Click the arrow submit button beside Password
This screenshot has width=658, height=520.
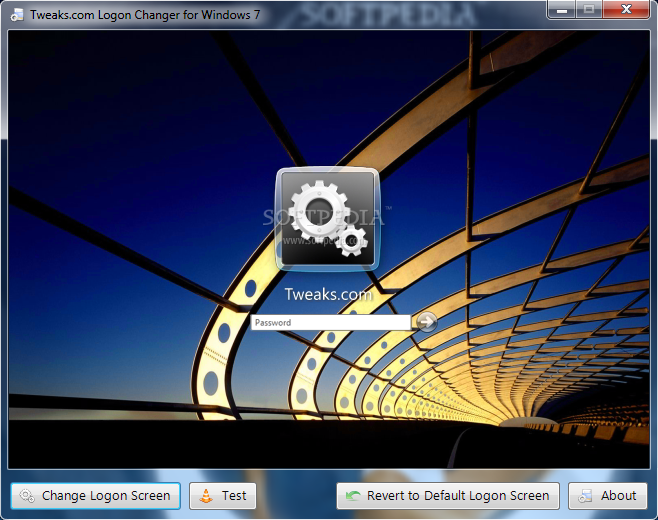426,322
